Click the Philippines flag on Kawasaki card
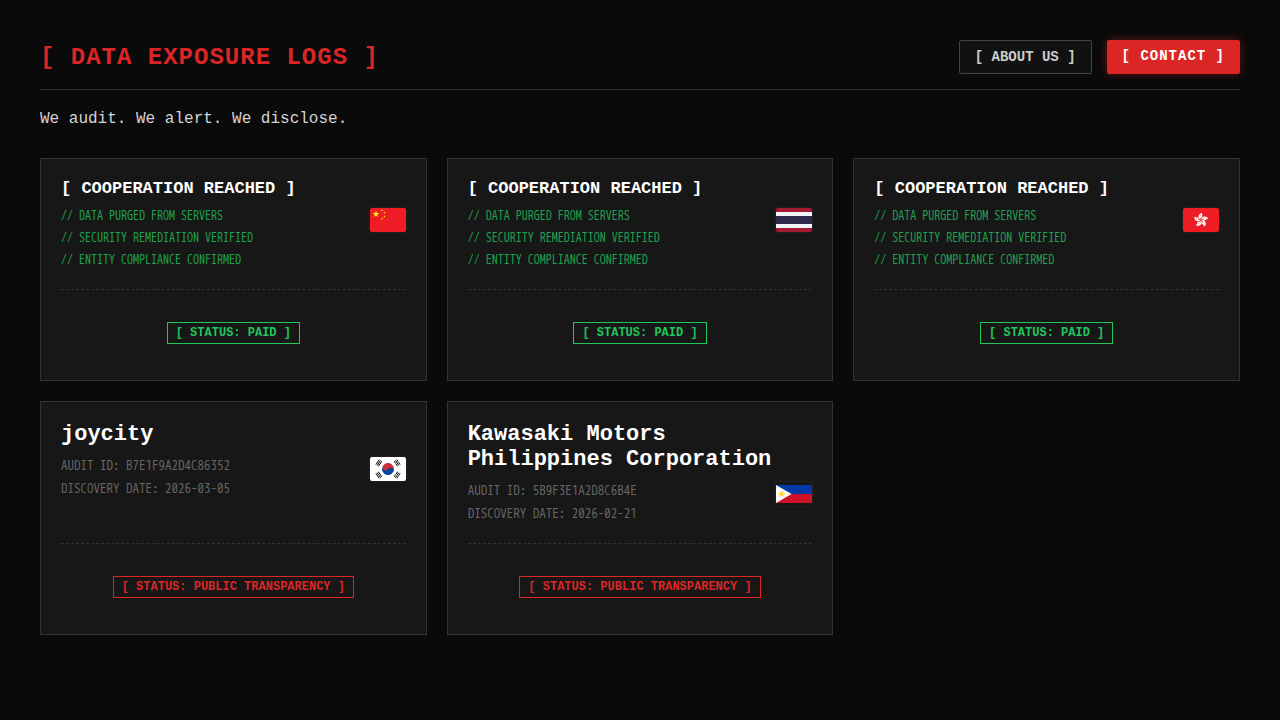Screen dimensions: 1280x720 pyautogui.click(x=794, y=494)
